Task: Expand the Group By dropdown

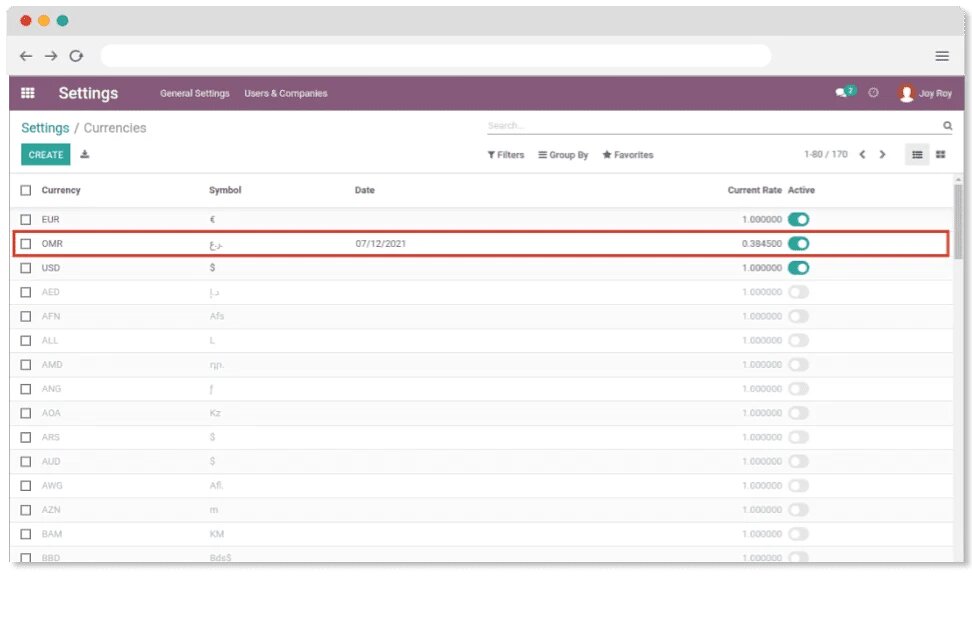Action: 563,155
